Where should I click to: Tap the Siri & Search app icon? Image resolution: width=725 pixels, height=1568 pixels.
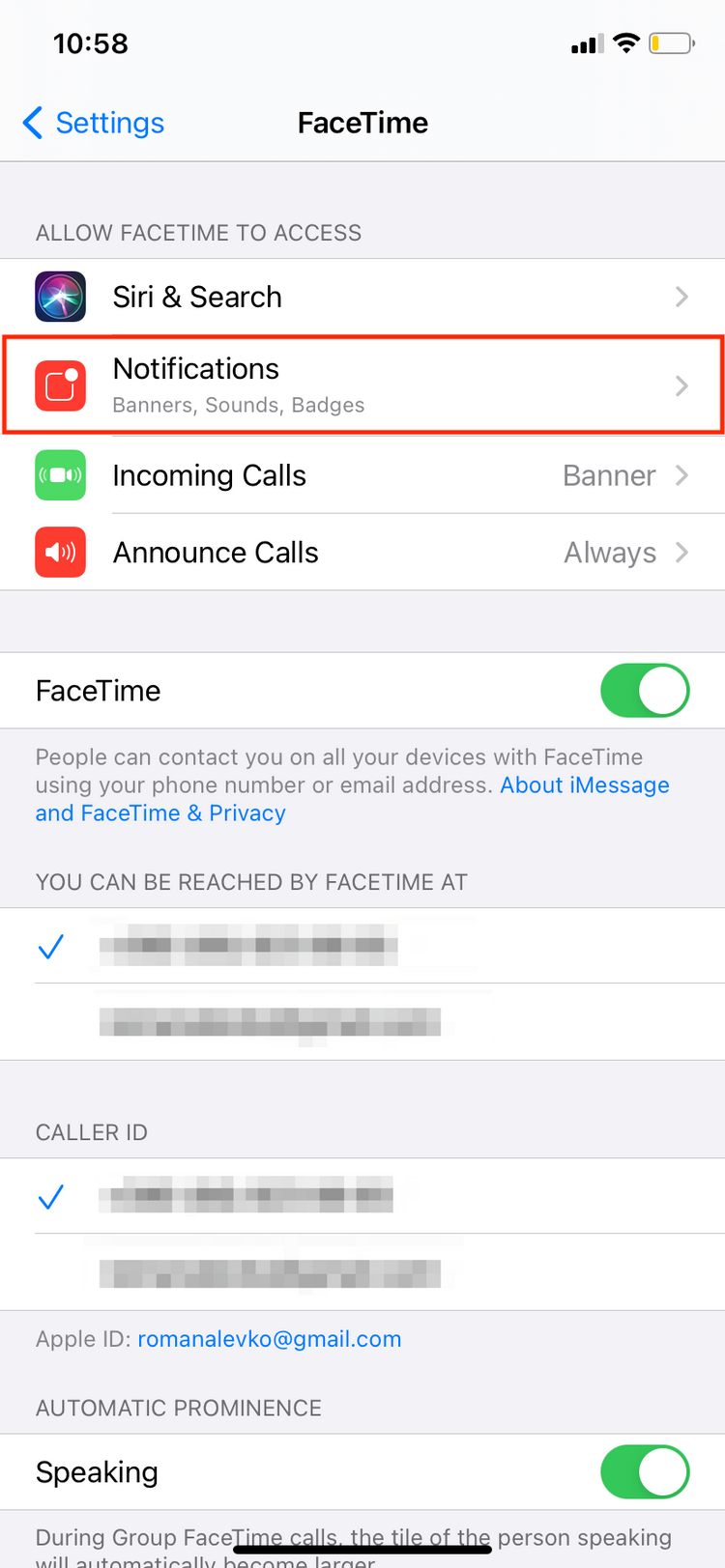click(x=61, y=297)
